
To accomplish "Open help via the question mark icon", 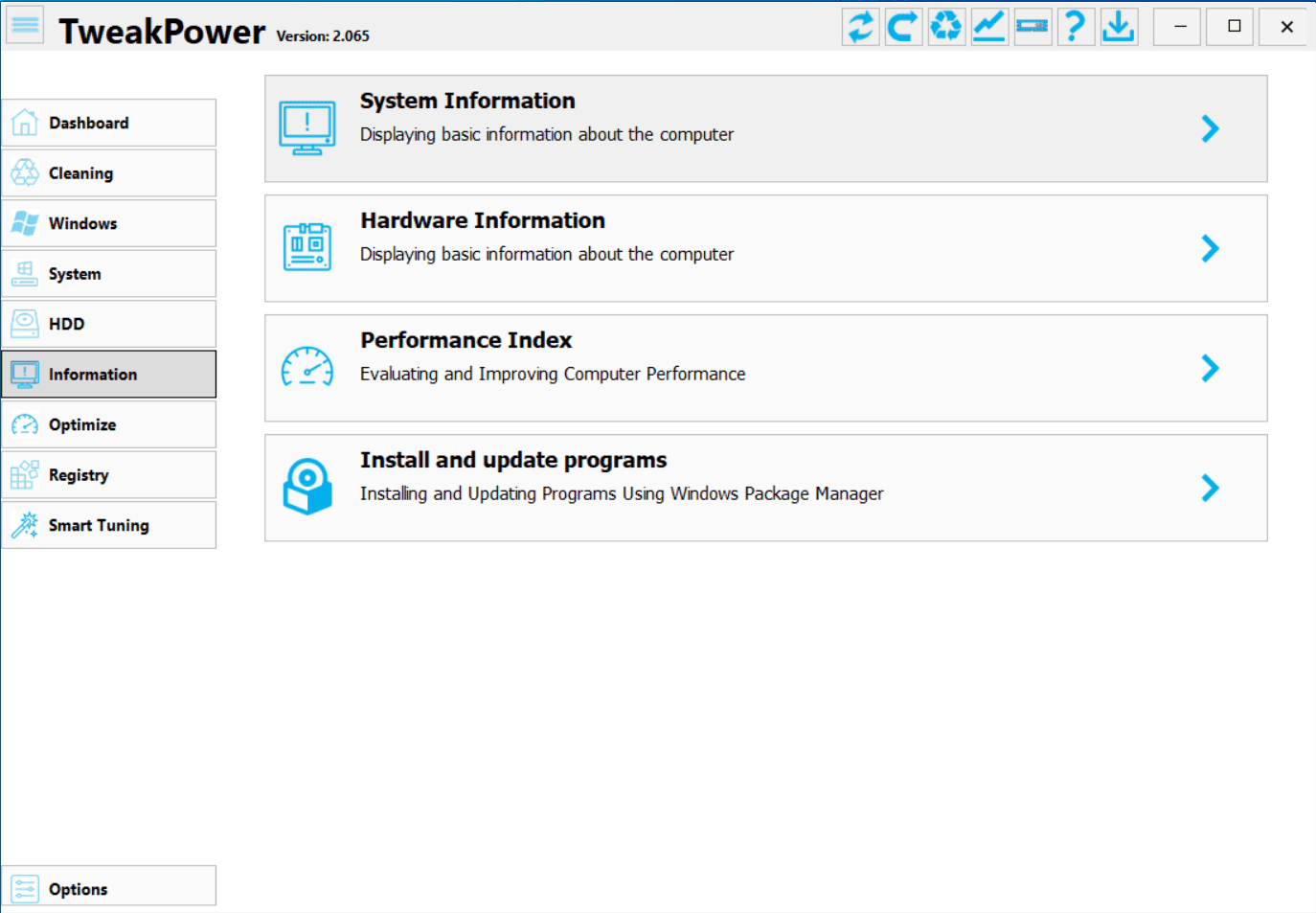I will pyautogui.click(x=1076, y=26).
